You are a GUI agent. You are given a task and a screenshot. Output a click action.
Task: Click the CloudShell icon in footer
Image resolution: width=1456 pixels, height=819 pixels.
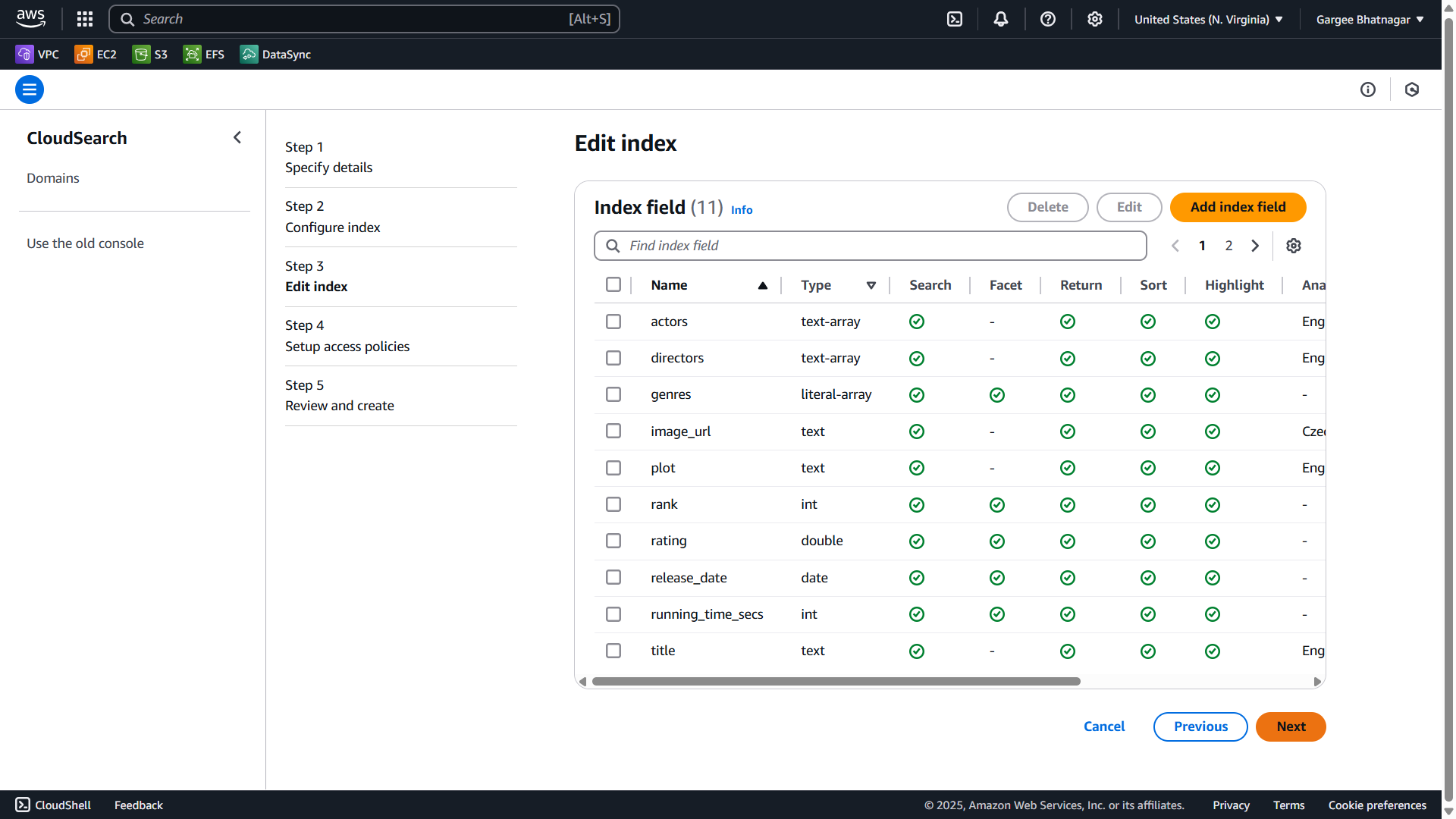pyautogui.click(x=23, y=805)
